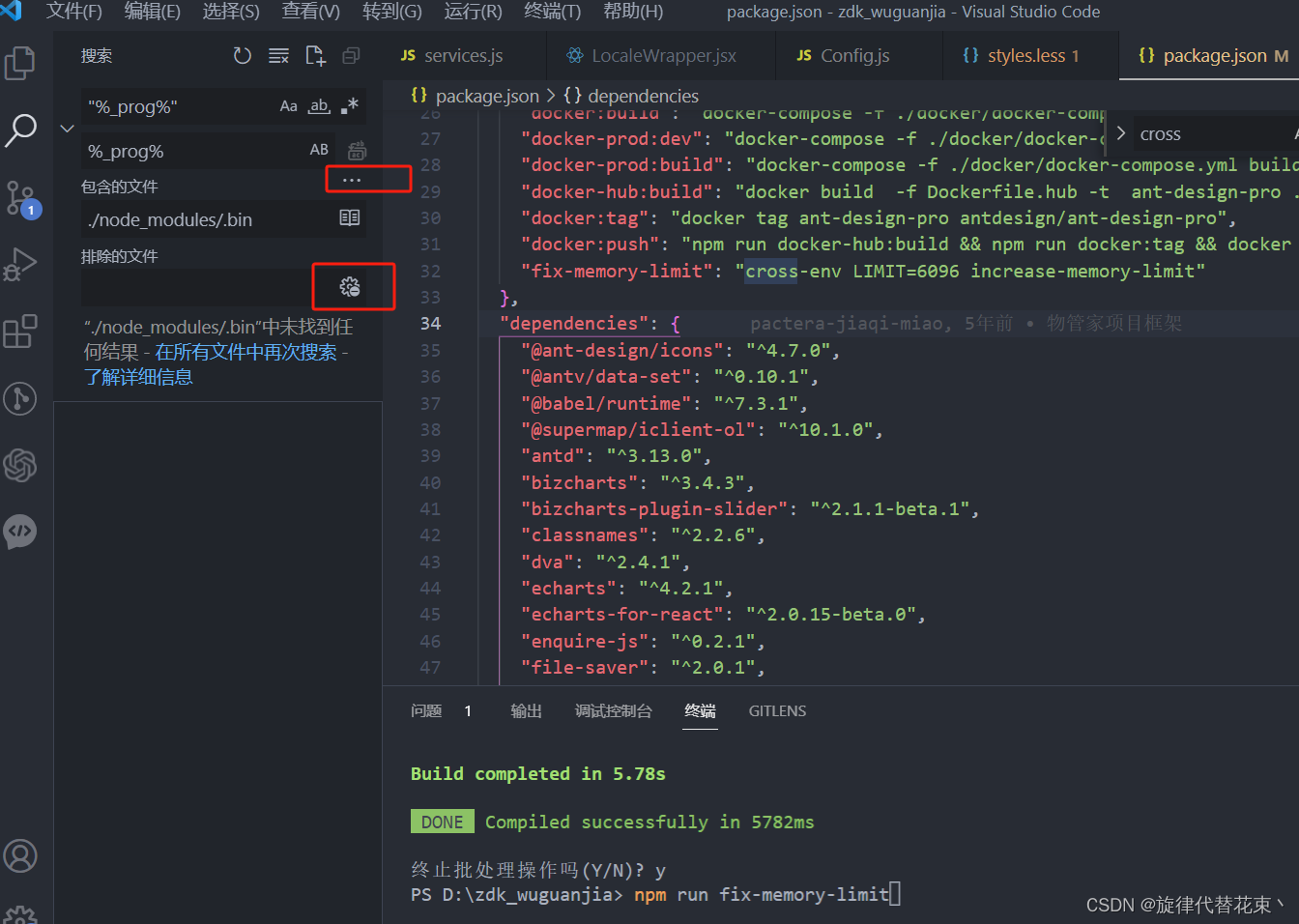Open the 输出 panel tab

click(x=526, y=710)
